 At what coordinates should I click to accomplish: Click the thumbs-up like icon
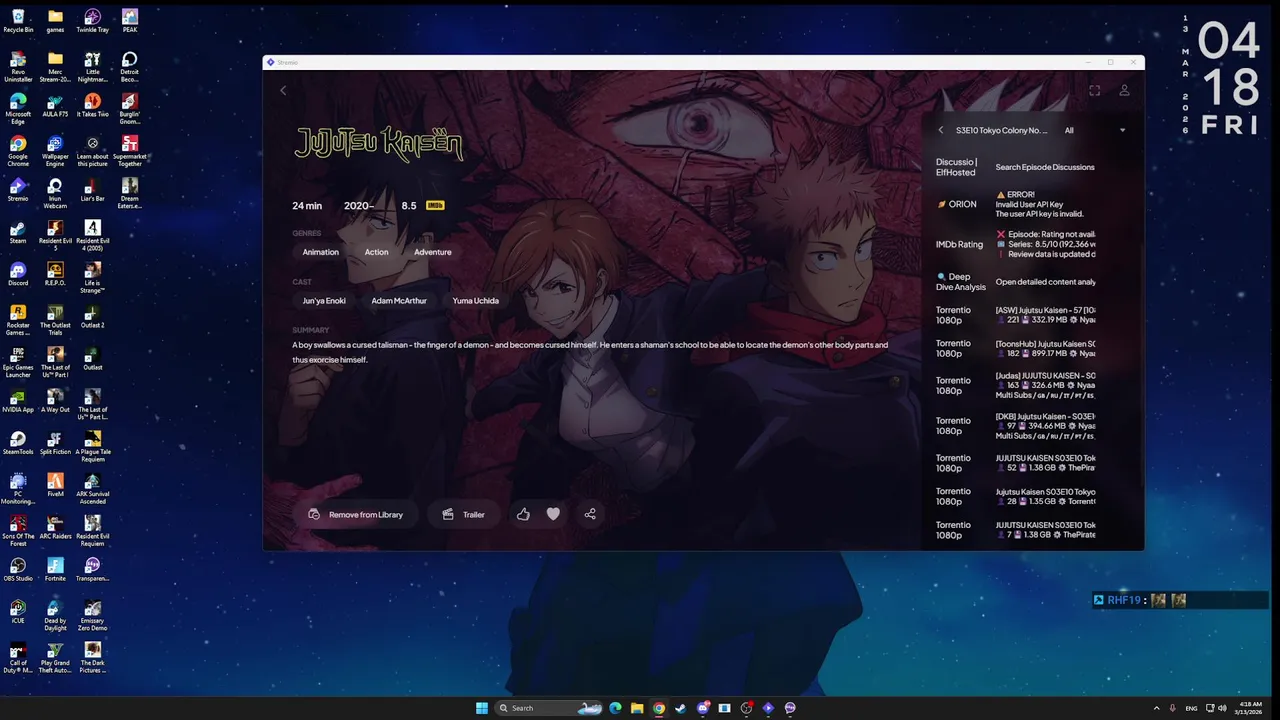pos(523,514)
